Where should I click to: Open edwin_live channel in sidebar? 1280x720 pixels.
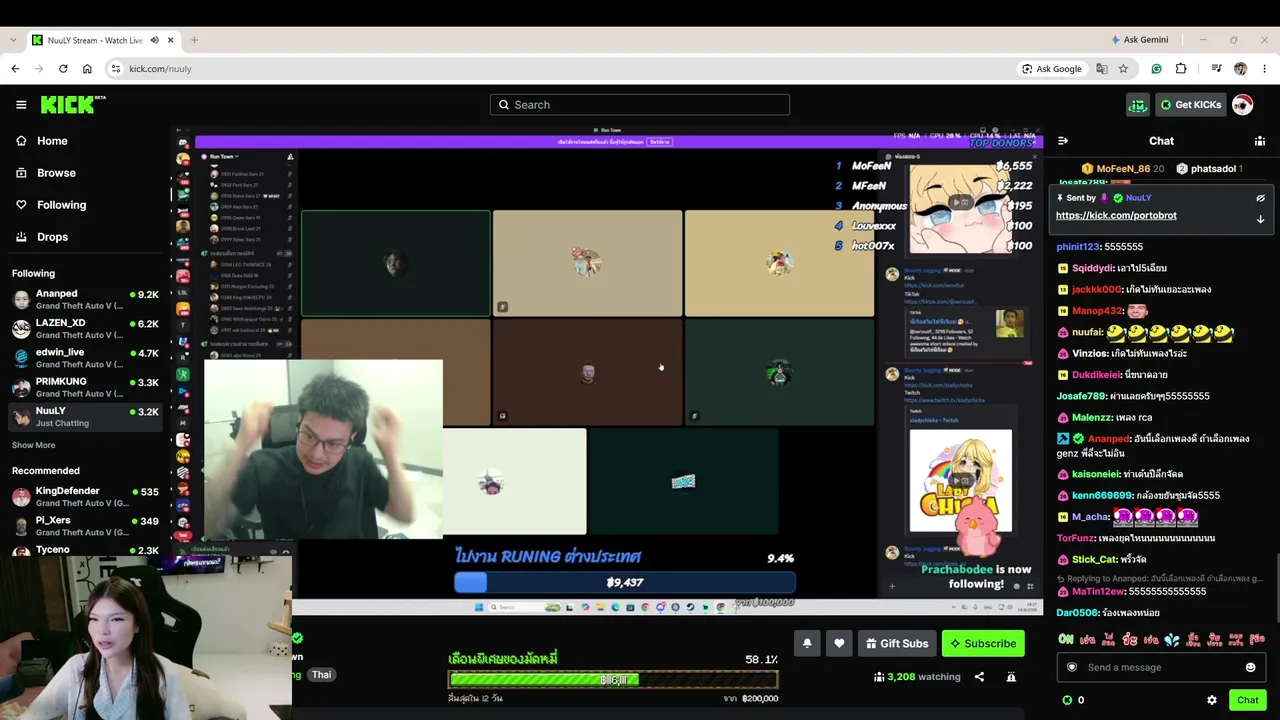tap(85, 358)
